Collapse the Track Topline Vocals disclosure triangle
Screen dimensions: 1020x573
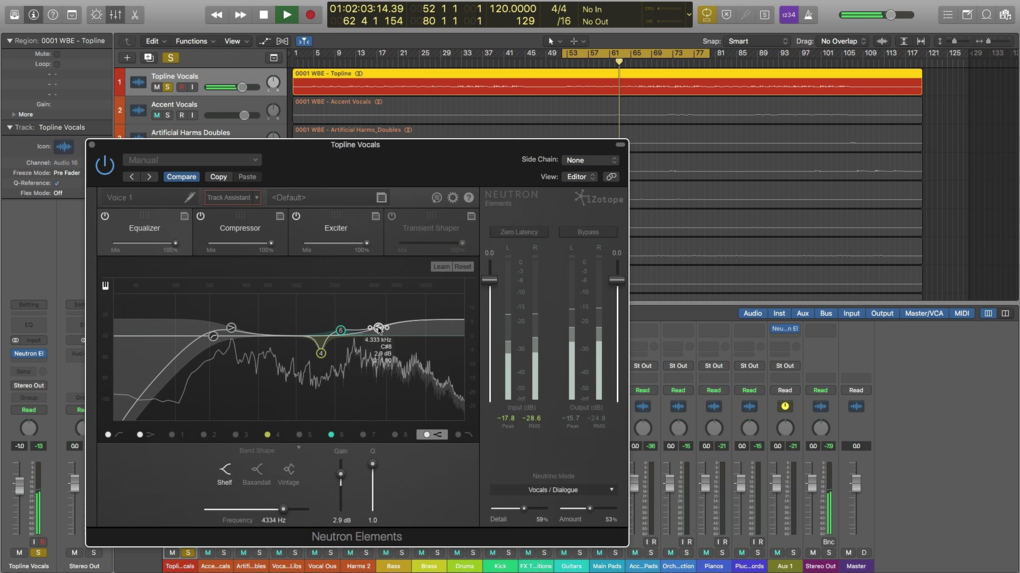[x=9, y=127]
